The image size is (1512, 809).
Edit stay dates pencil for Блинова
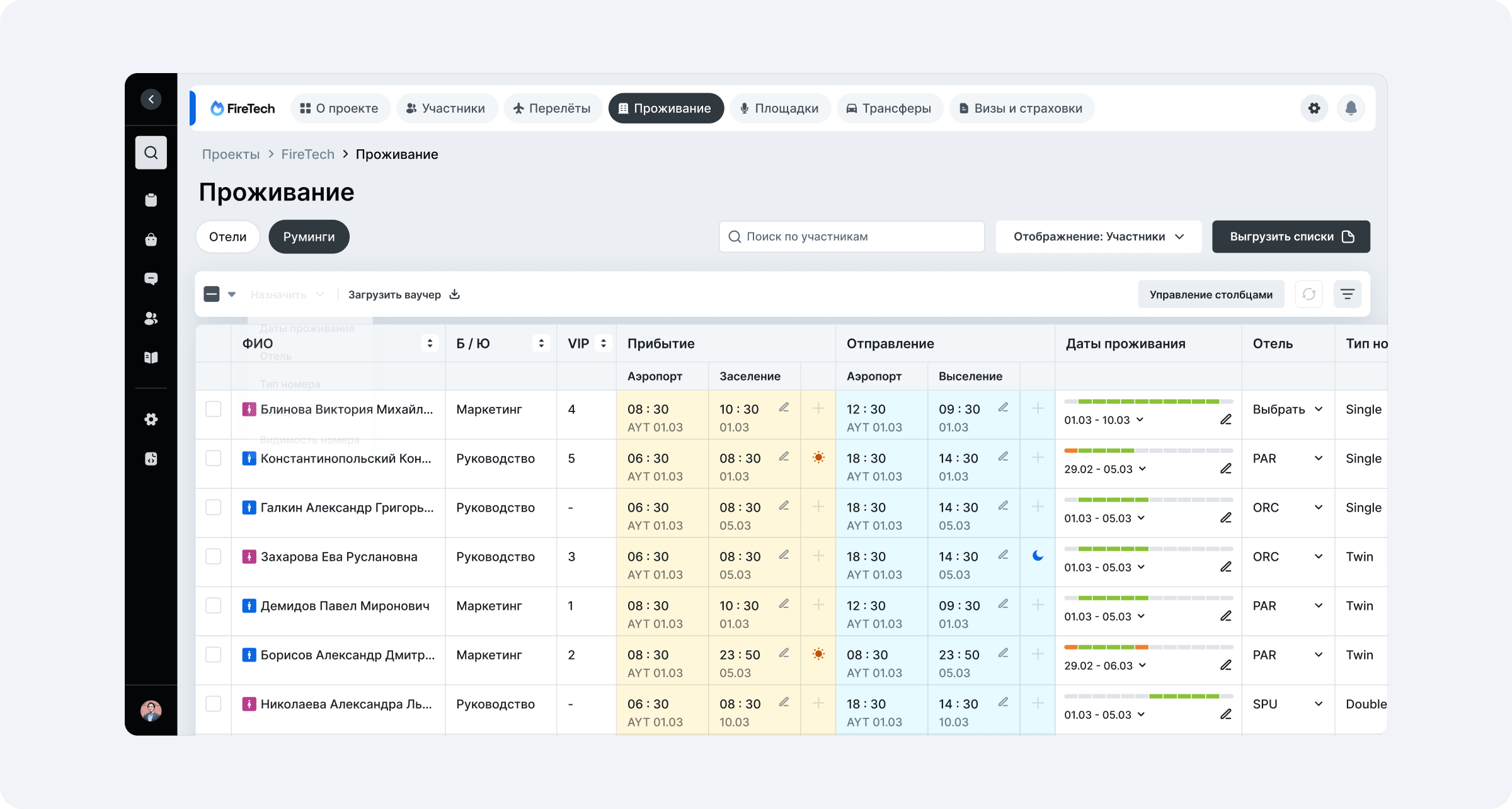click(1225, 420)
